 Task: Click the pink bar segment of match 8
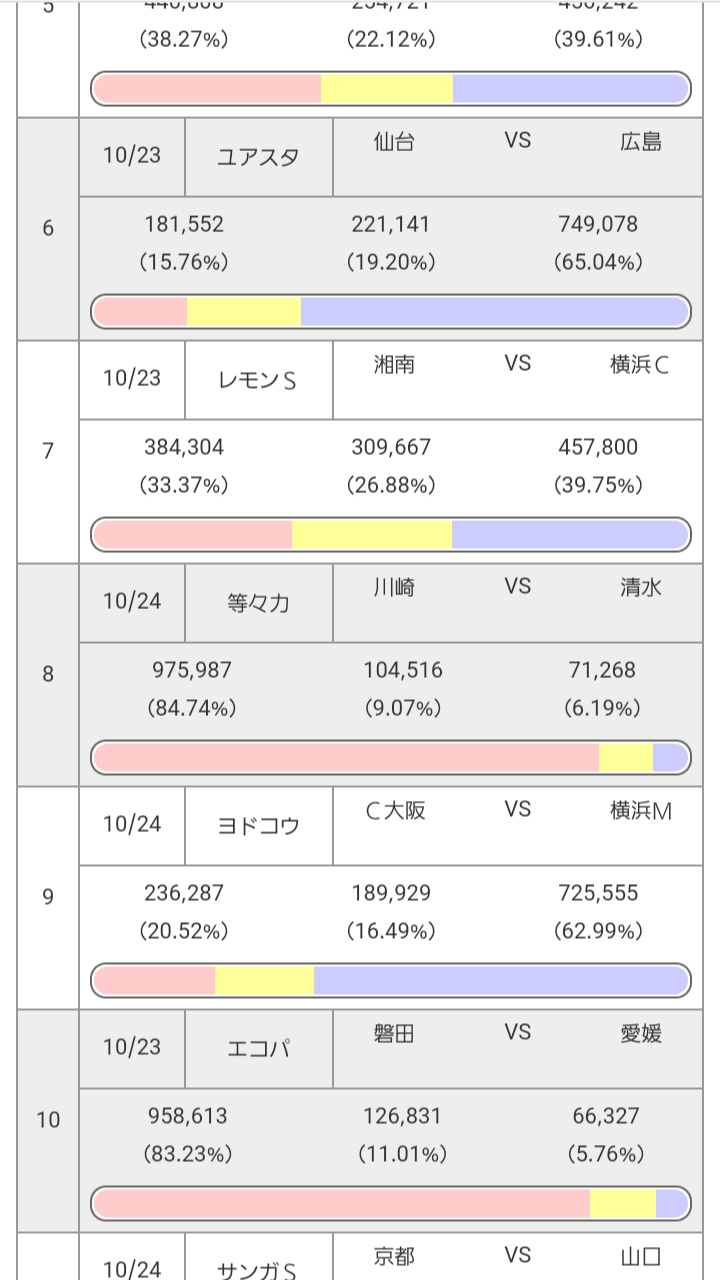click(x=345, y=758)
